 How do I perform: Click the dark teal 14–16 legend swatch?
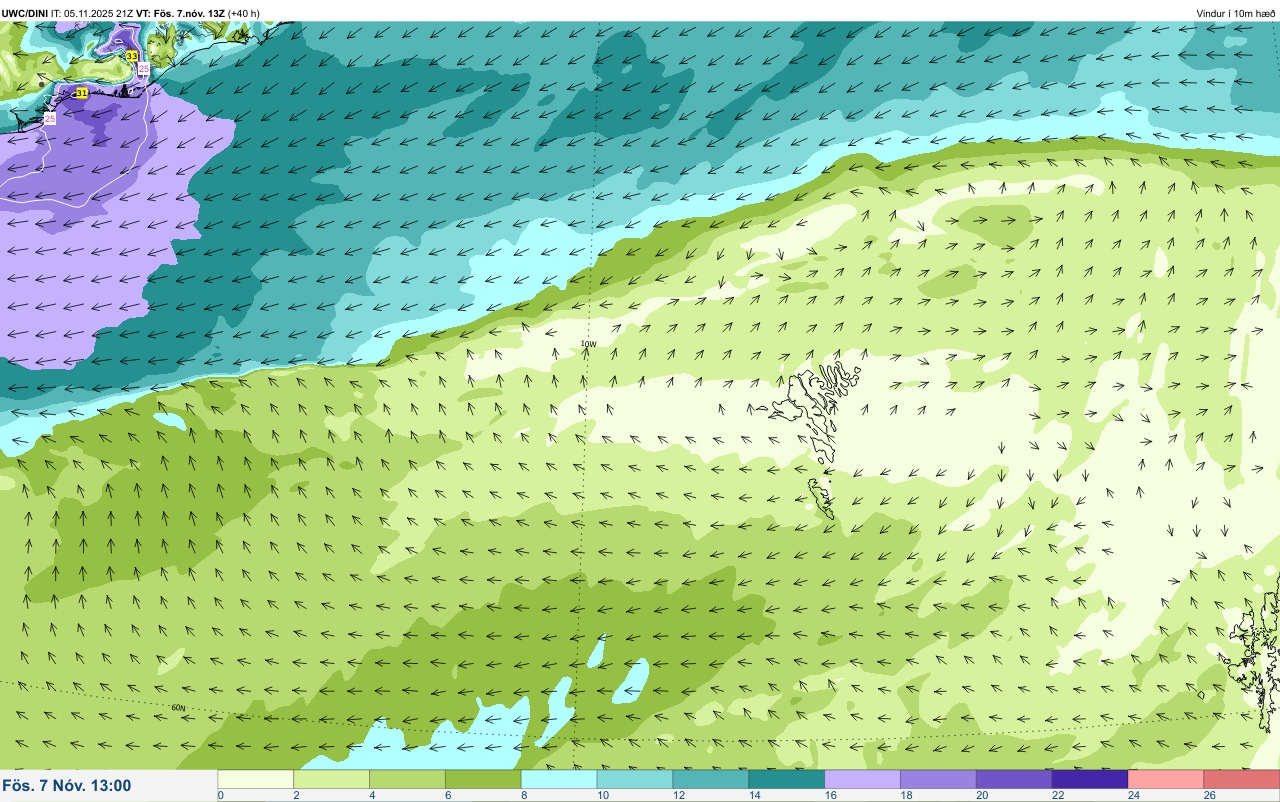point(787,779)
